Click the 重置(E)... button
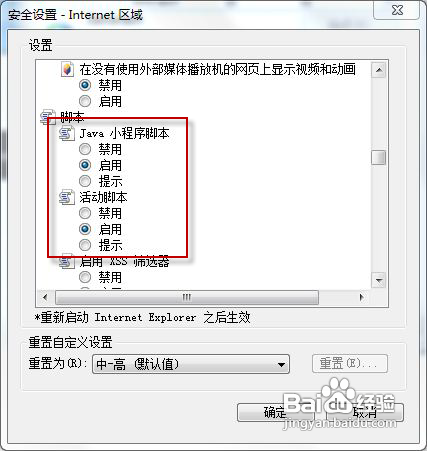 (350, 363)
